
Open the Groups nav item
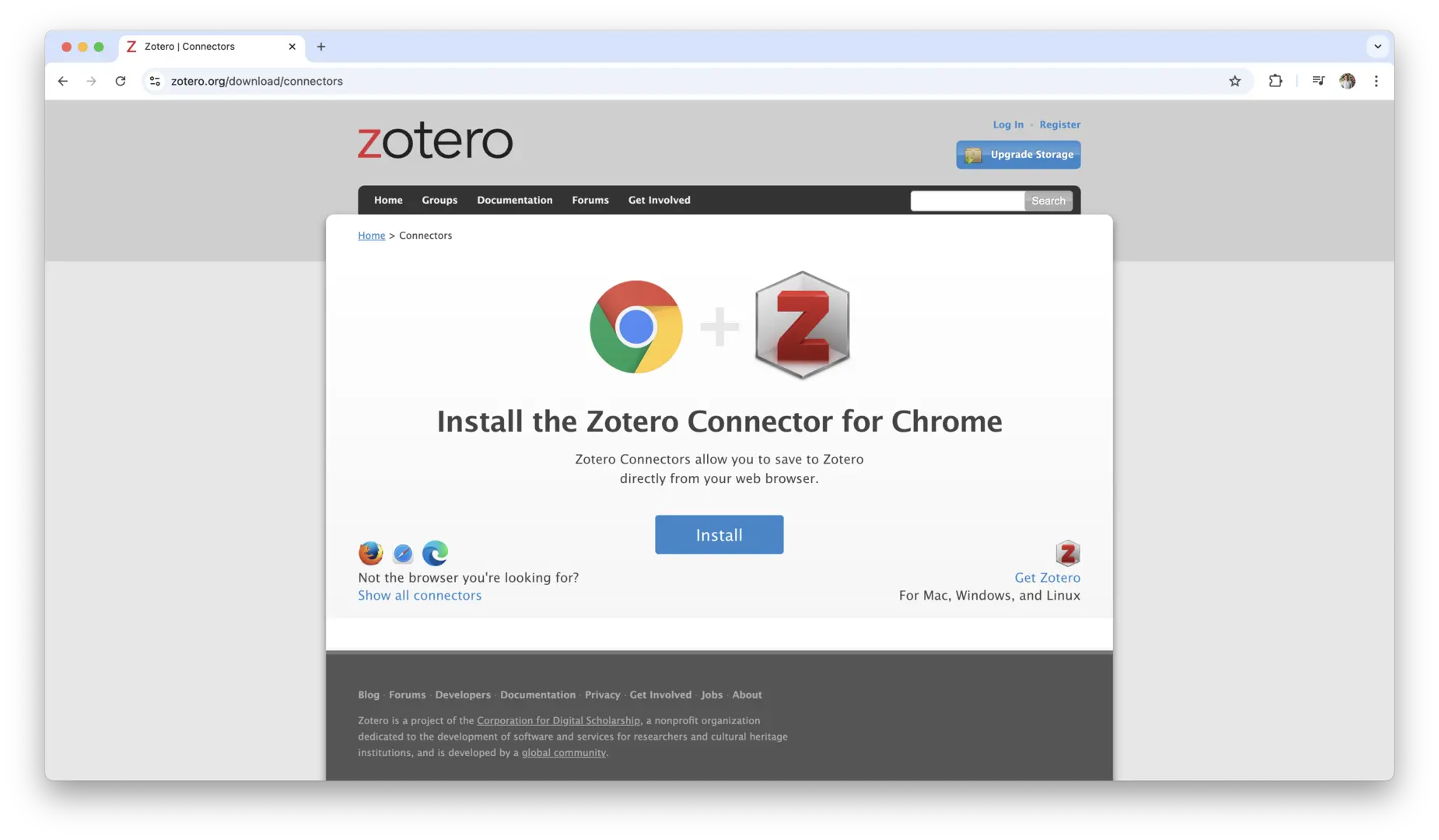point(439,200)
